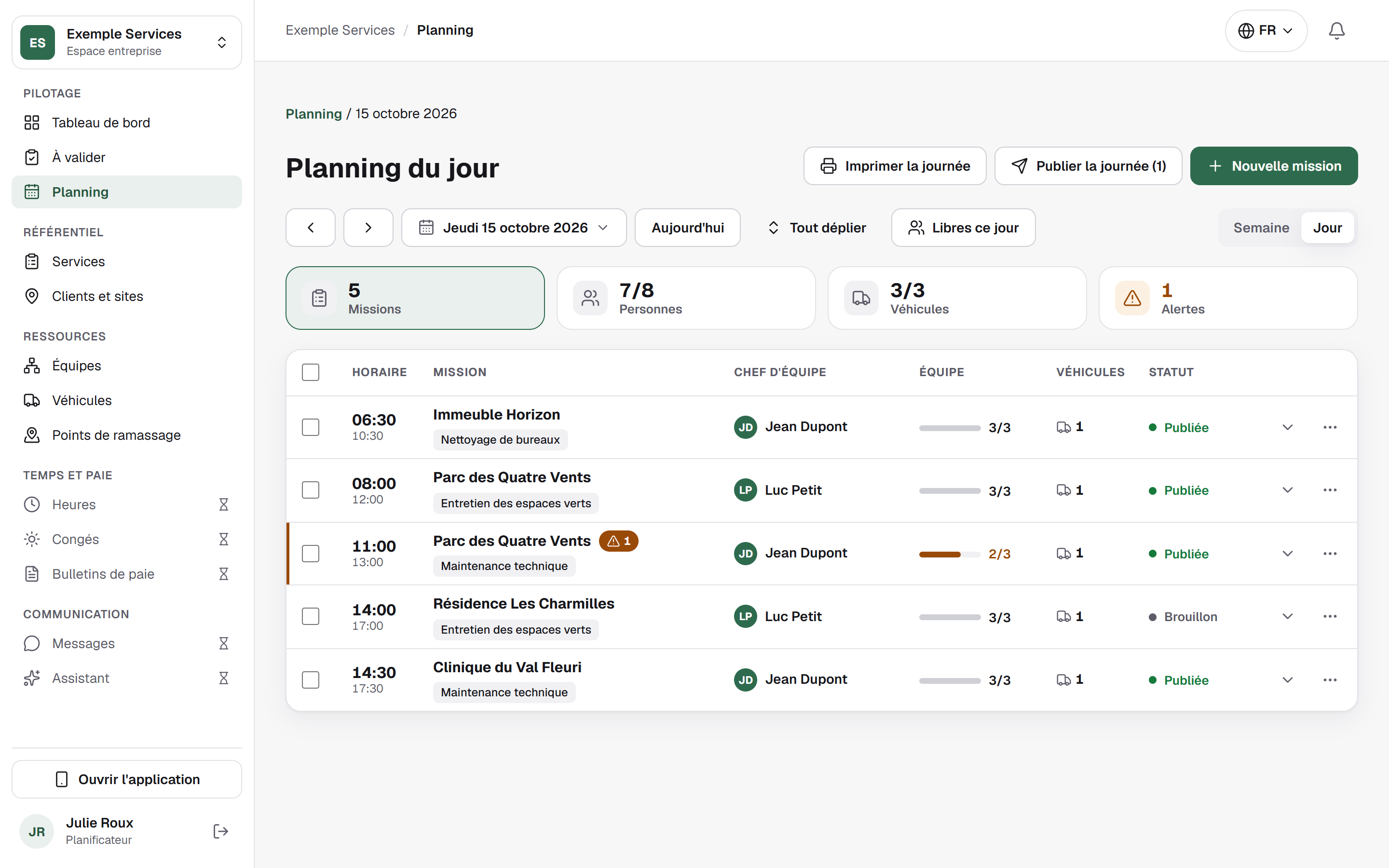The width and height of the screenshot is (1389, 868).
Task: Open more options for Immeuble Horizon row
Action: pos(1329,427)
